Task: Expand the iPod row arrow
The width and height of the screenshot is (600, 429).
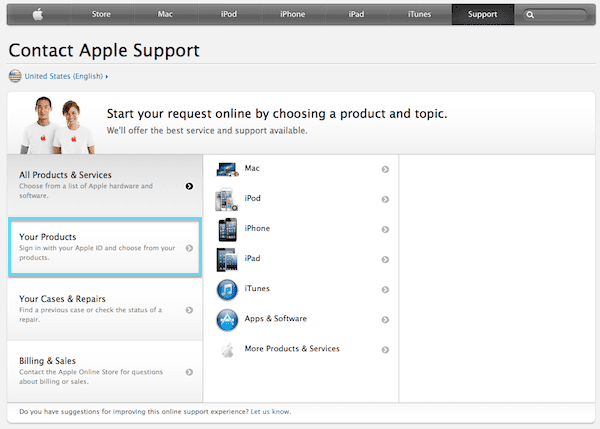Action: (x=385, y=199)
